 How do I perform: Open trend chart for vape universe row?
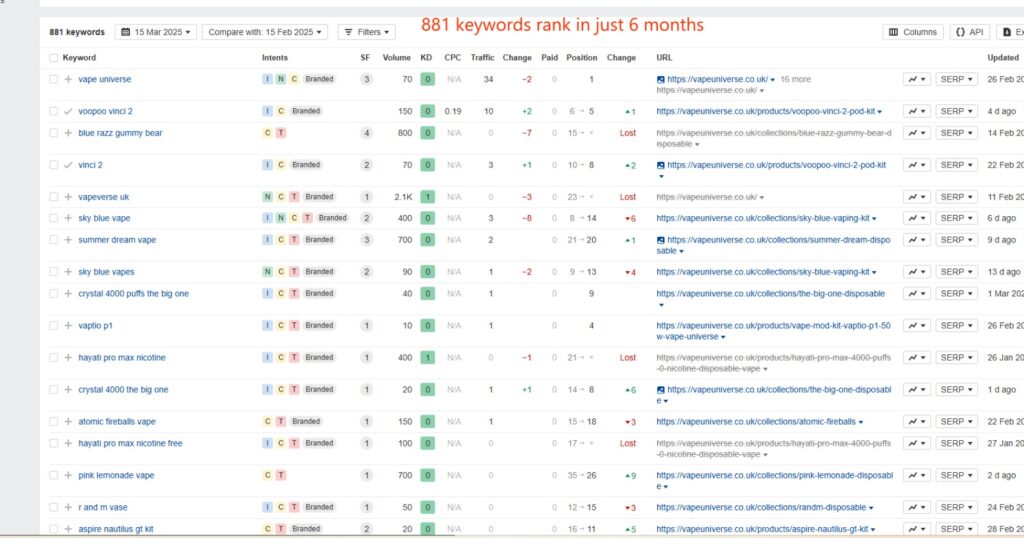916,79
